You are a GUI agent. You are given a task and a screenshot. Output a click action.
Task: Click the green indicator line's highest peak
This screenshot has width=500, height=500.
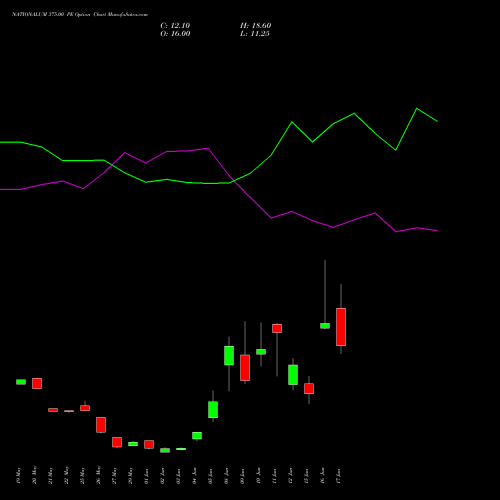[x=417, y=109]
